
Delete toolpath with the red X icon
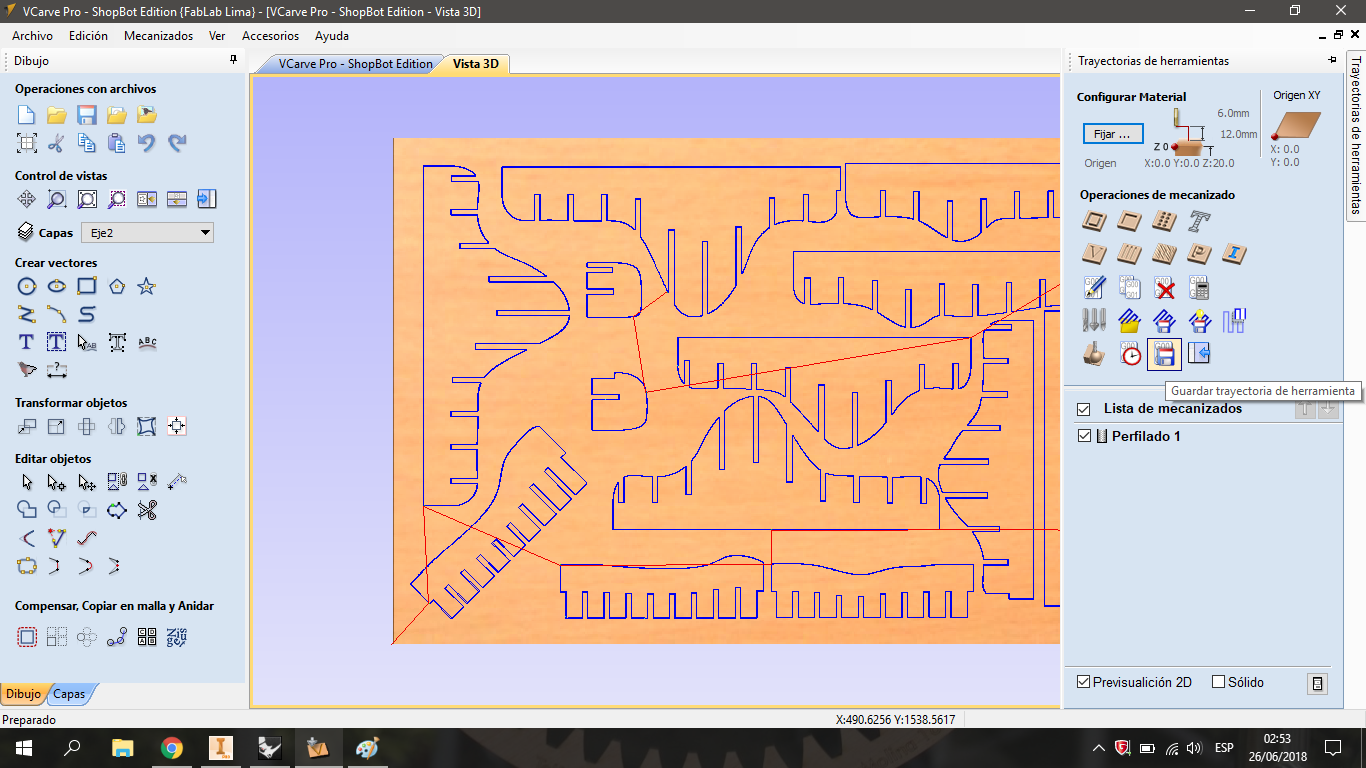[1164, 288]
